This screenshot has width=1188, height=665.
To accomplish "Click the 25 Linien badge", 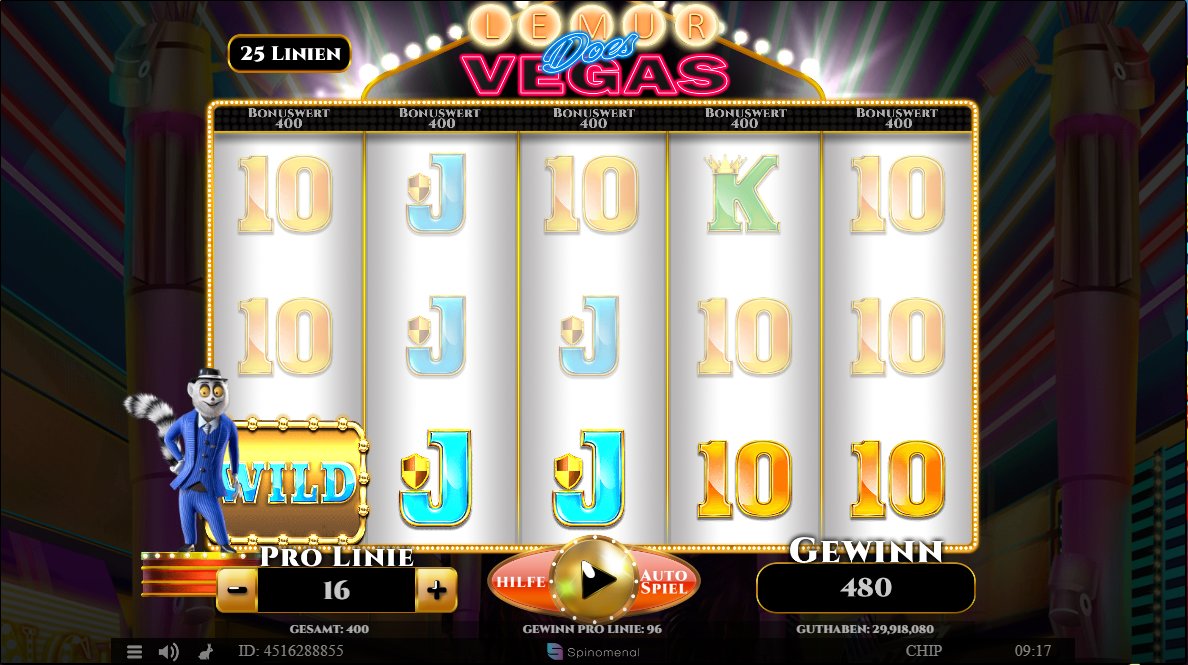I will click(289, 54).
